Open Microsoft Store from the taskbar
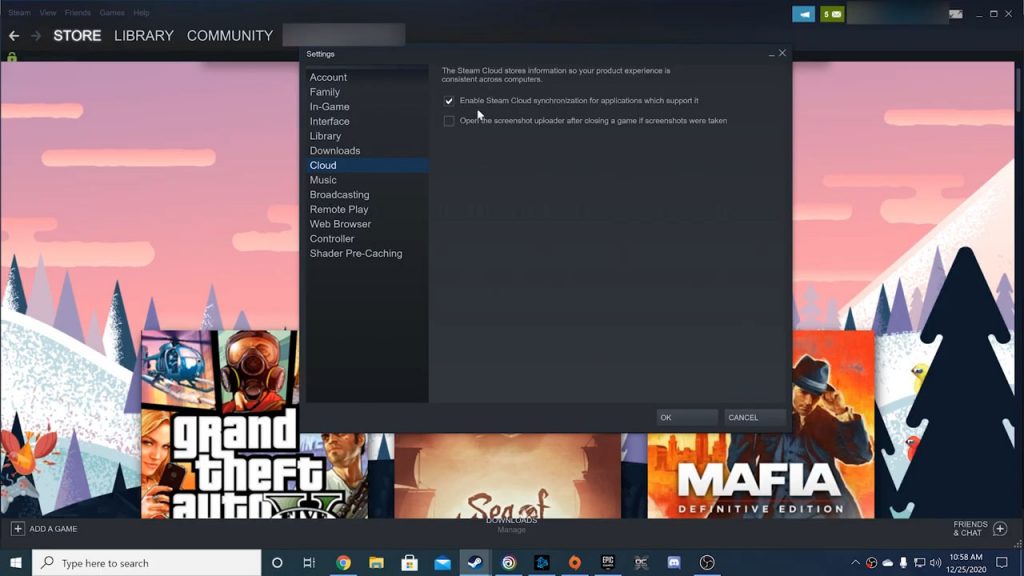This screenshot has width=1024, height=576. point(409,562)
